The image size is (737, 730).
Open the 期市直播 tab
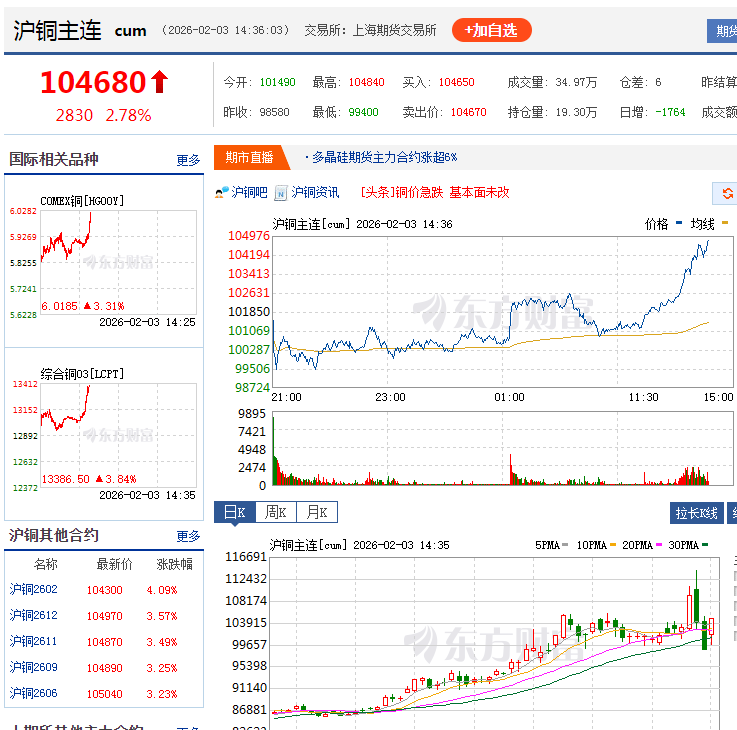(x=249, y=157)
